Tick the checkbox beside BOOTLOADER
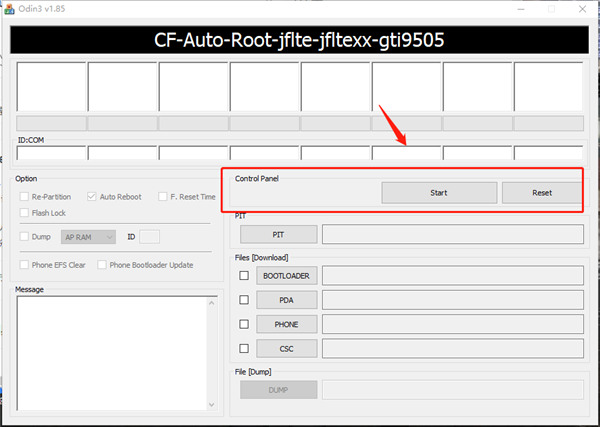600x427 pixels. [244, 275]
